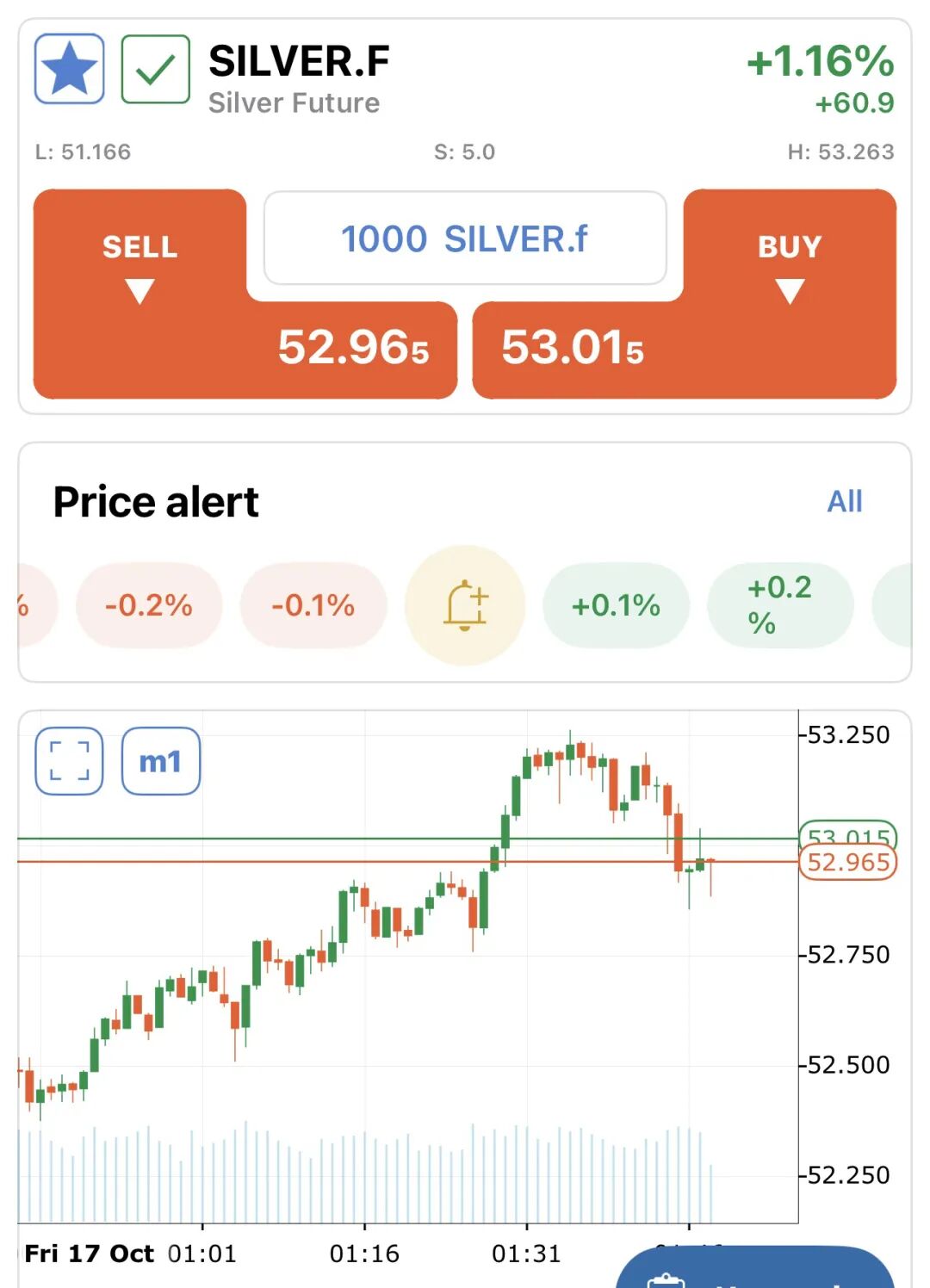Select the +0.2% price alert chip
The height and width of the screenshot is (1288, 930).
tap(779, 605)
